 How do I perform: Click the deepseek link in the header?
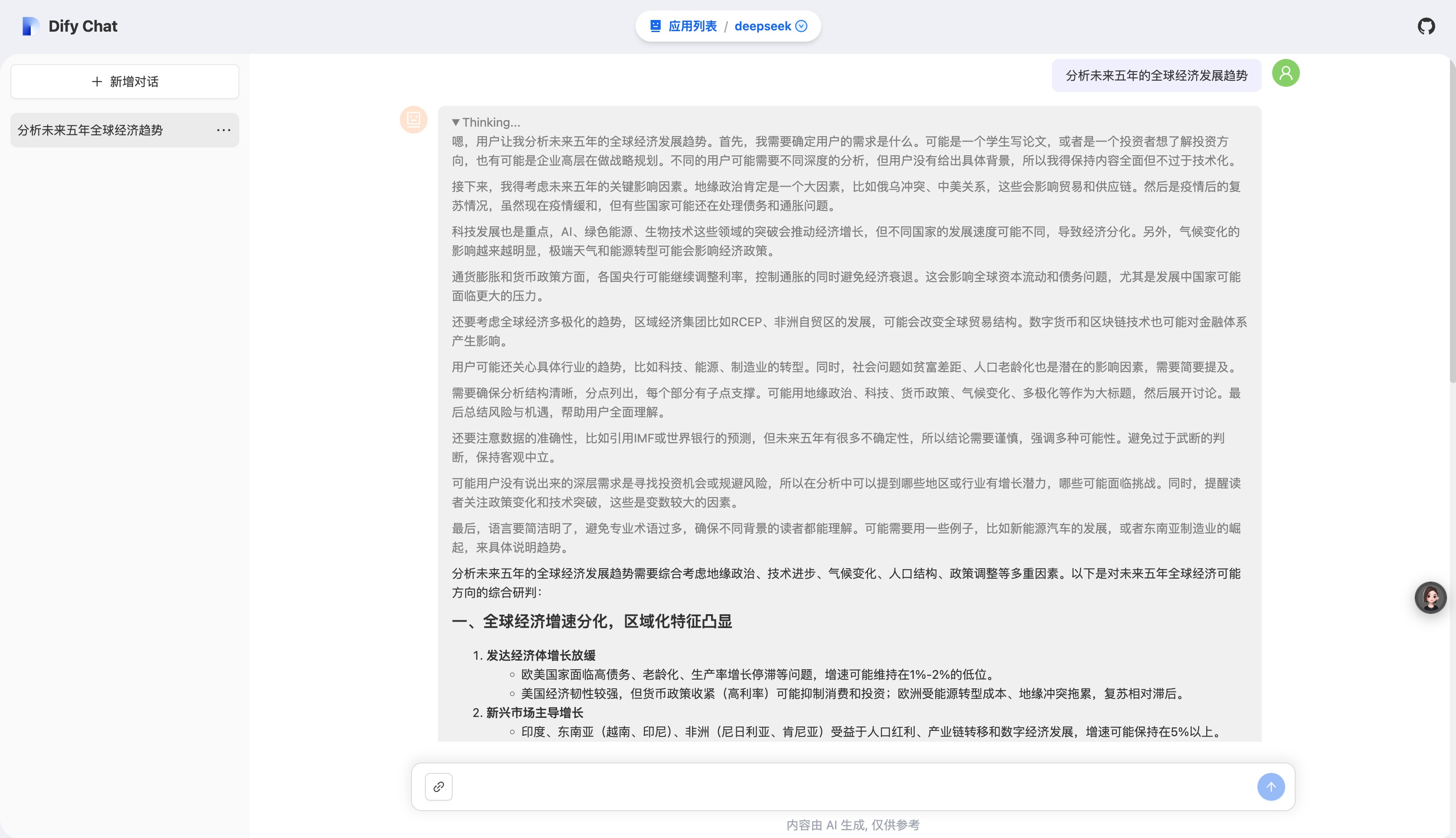click(x=764, y=26)
